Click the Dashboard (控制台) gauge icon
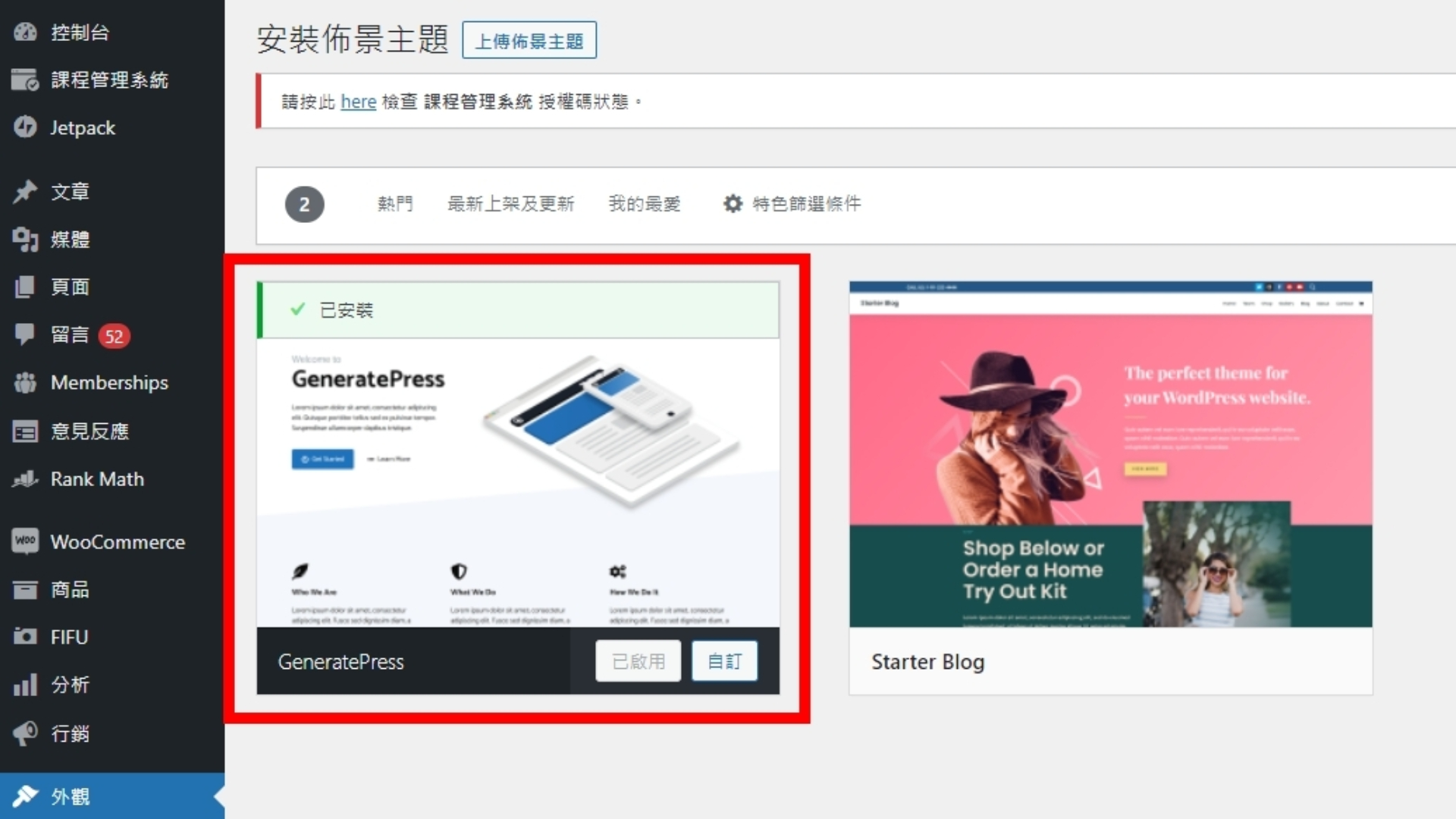The width and height of the screenshot is (1456, 819). pos(25,32)
